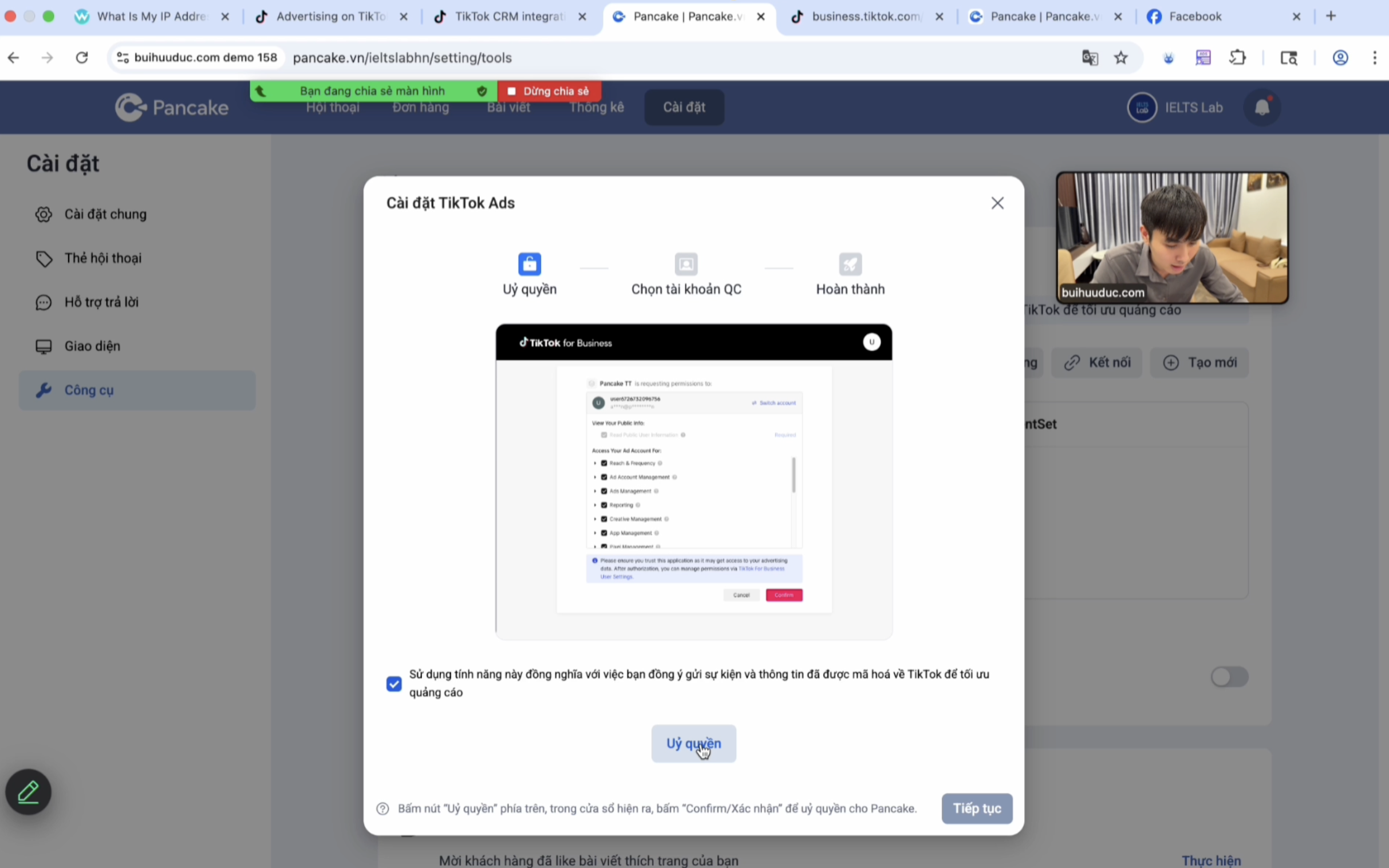
Task: Open Chrome's three-dot menu
Action: tap(1375, 58)
